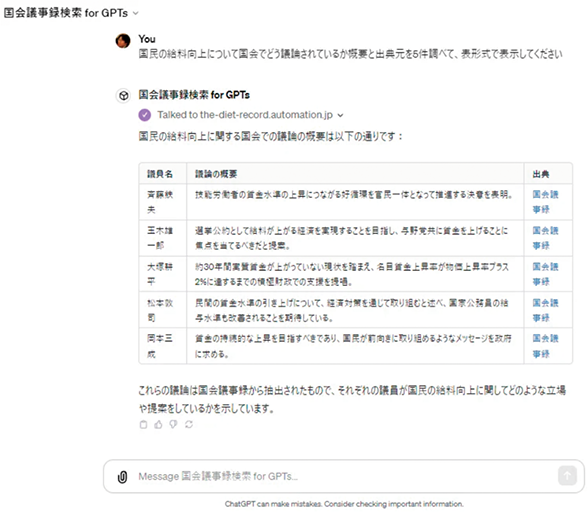The width and height of the screenshot is (588, 512).
Task: Open the 国会議事録 link in the 岡本三成 row
Action: 545,346
